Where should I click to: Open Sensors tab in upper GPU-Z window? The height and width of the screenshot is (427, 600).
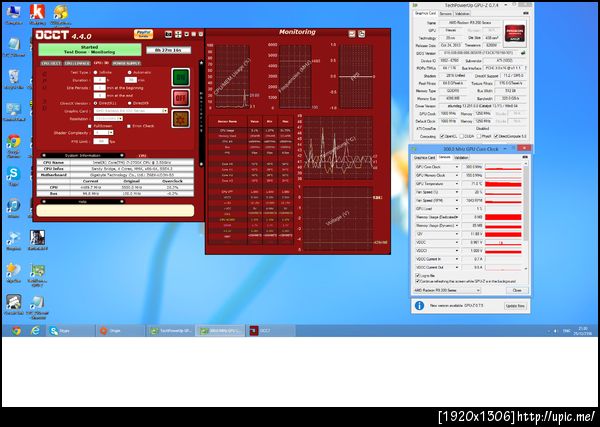tap(445, 13)
